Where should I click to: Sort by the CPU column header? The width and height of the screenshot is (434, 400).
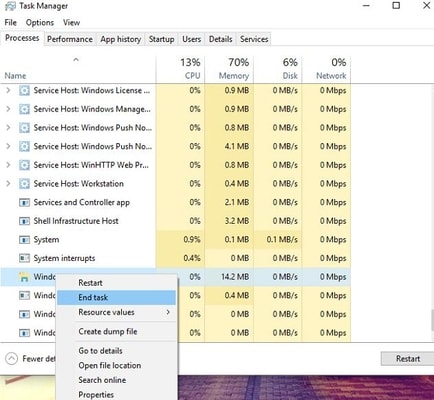pos(180,69)
